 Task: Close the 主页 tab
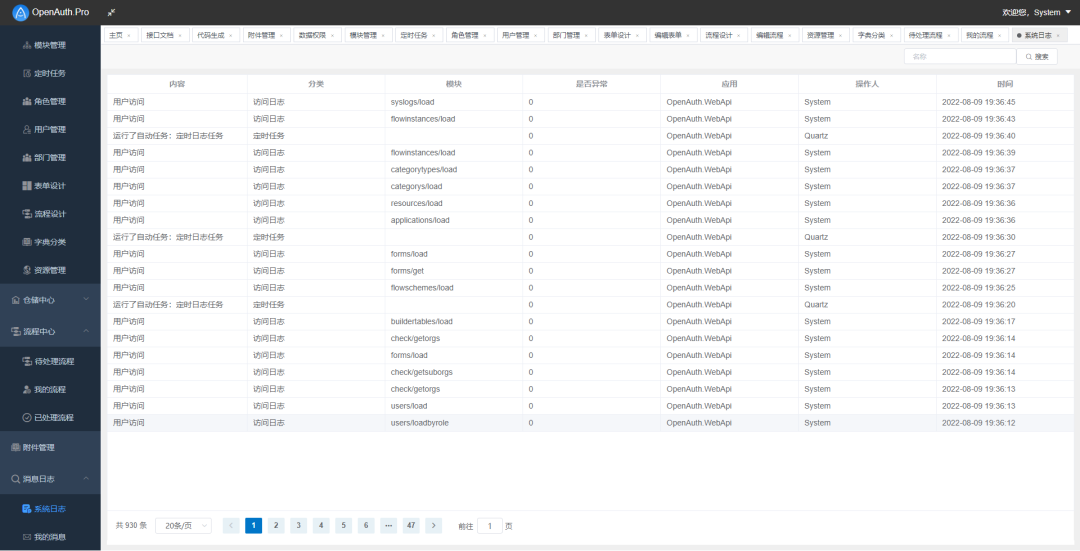pyautogui.click(x=129, y=35)
